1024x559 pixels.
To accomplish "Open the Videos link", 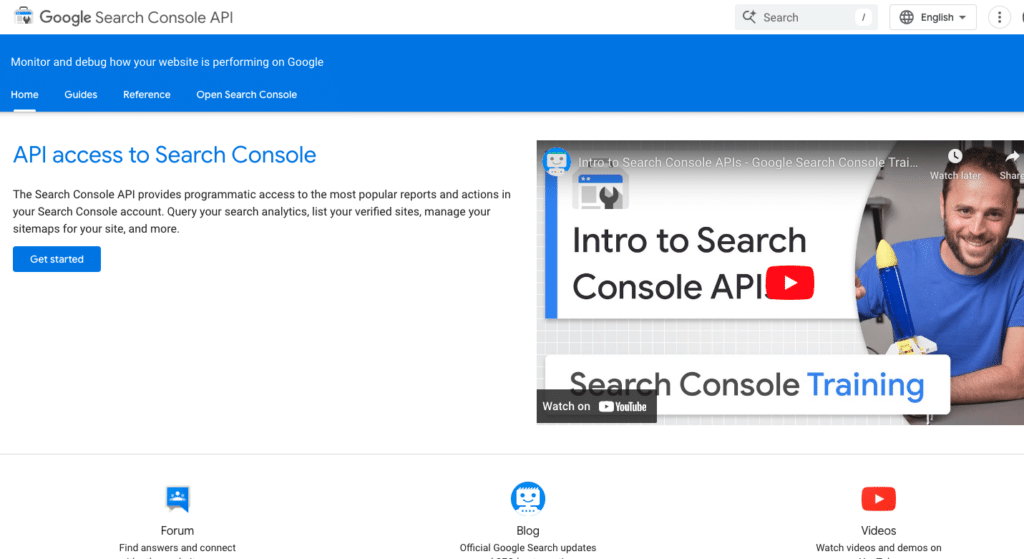I will [878, 530].
